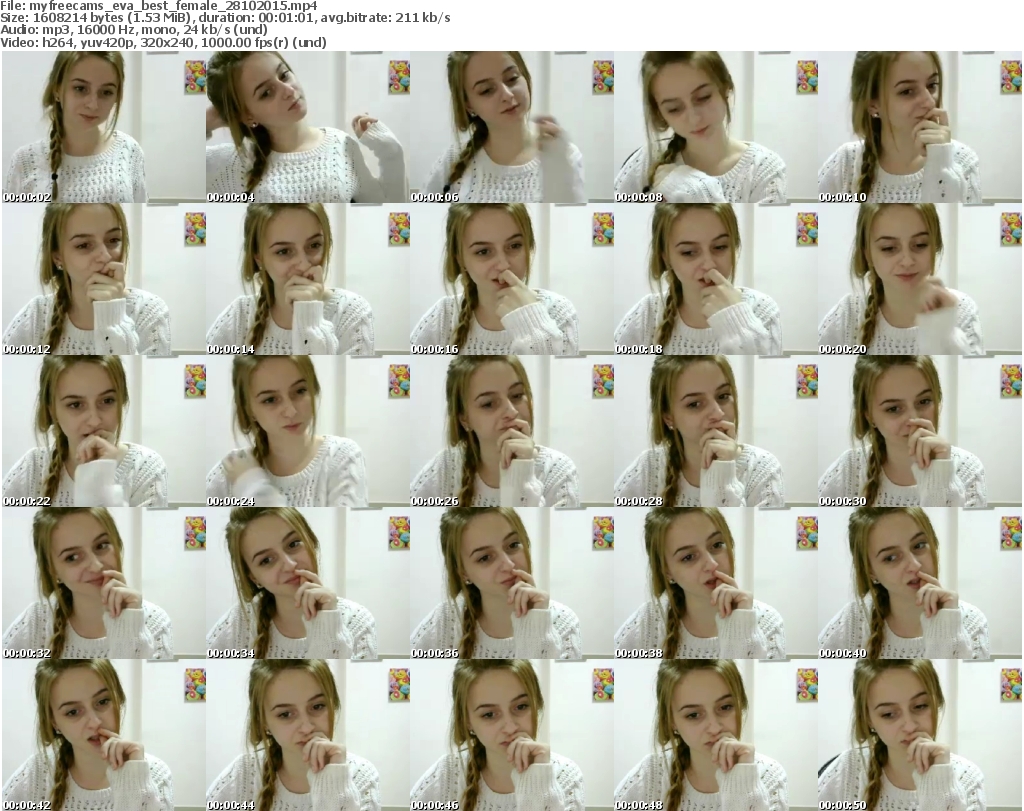Click the 'Audio: mp3, 16000 Hz' line

(134, 31)
